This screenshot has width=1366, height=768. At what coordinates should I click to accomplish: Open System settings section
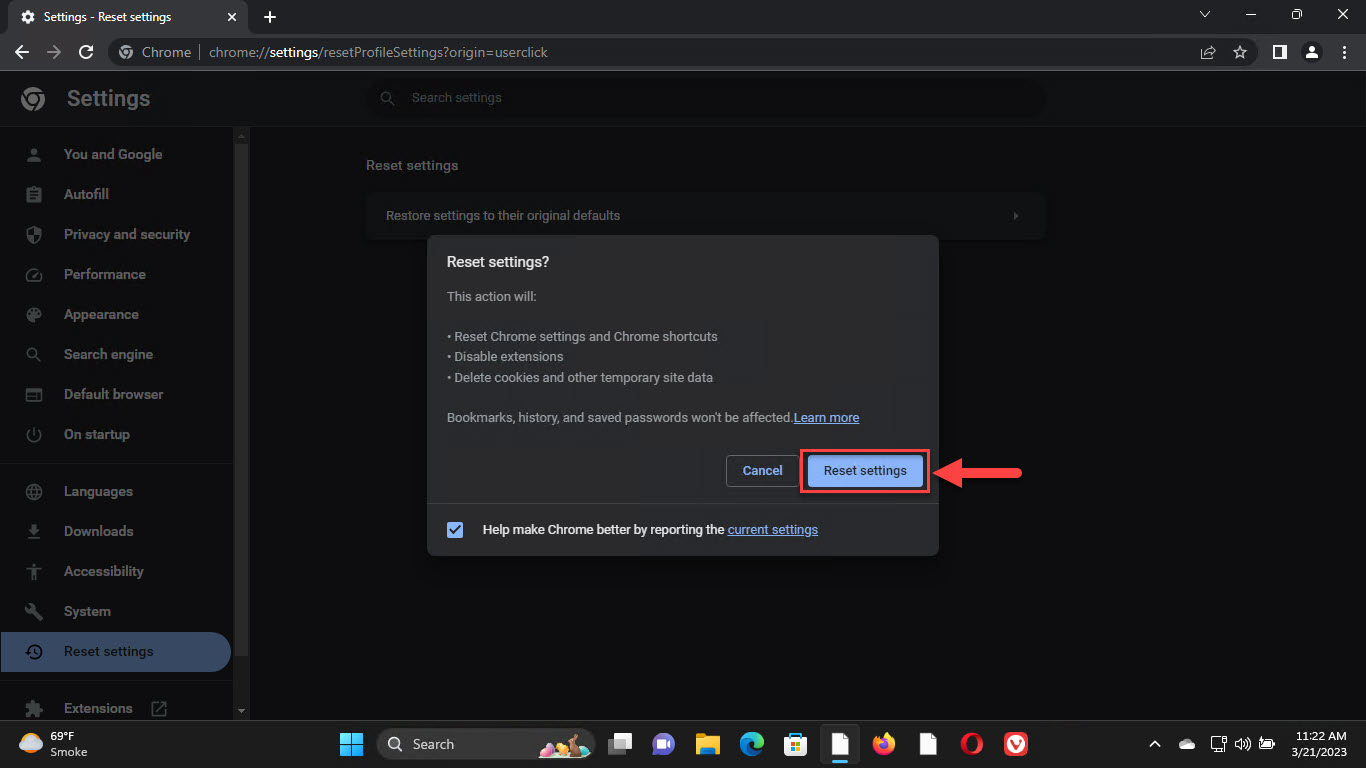(x=87, y=611)
